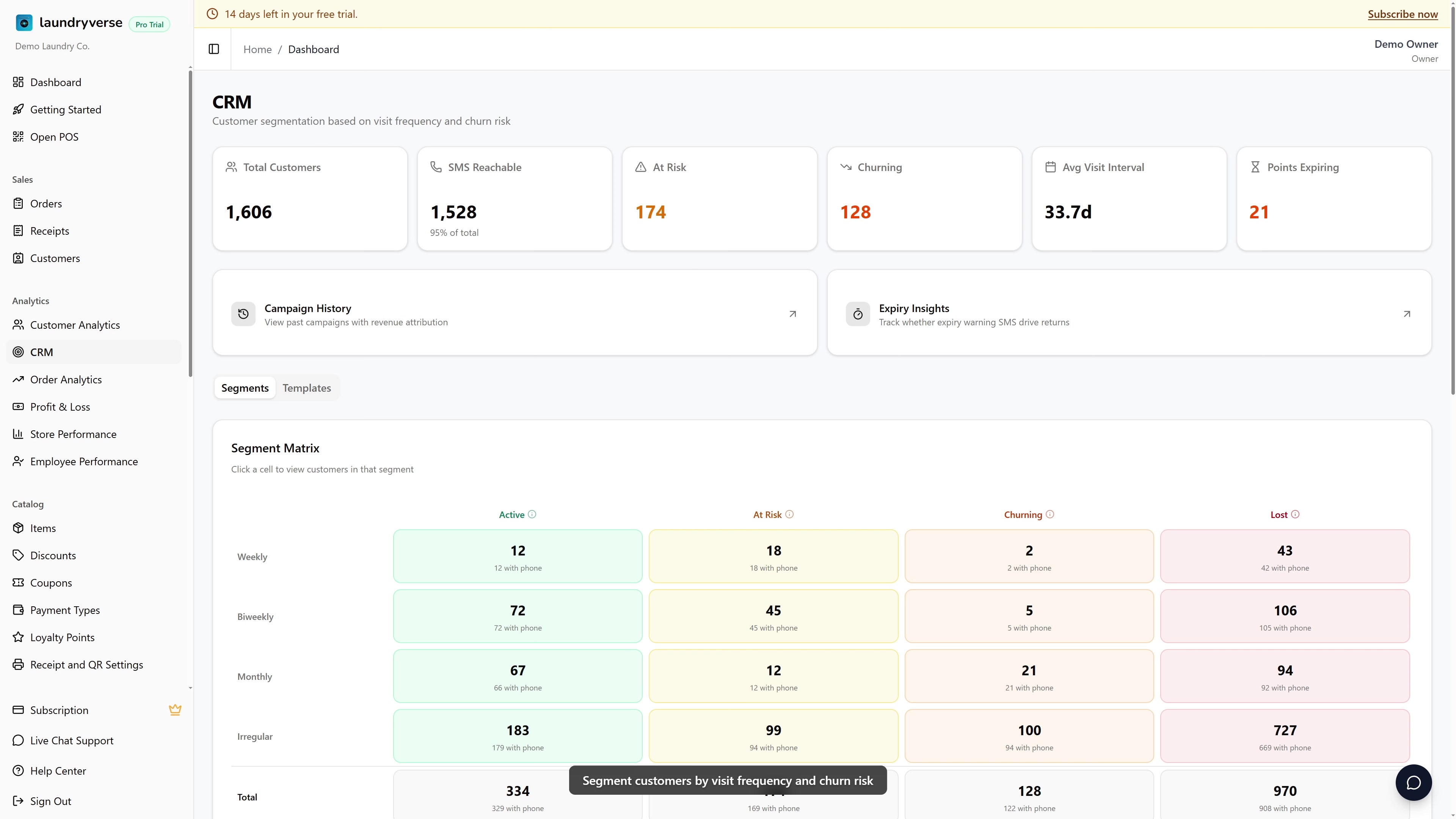Click the At Risk summary card

[720, 198]
